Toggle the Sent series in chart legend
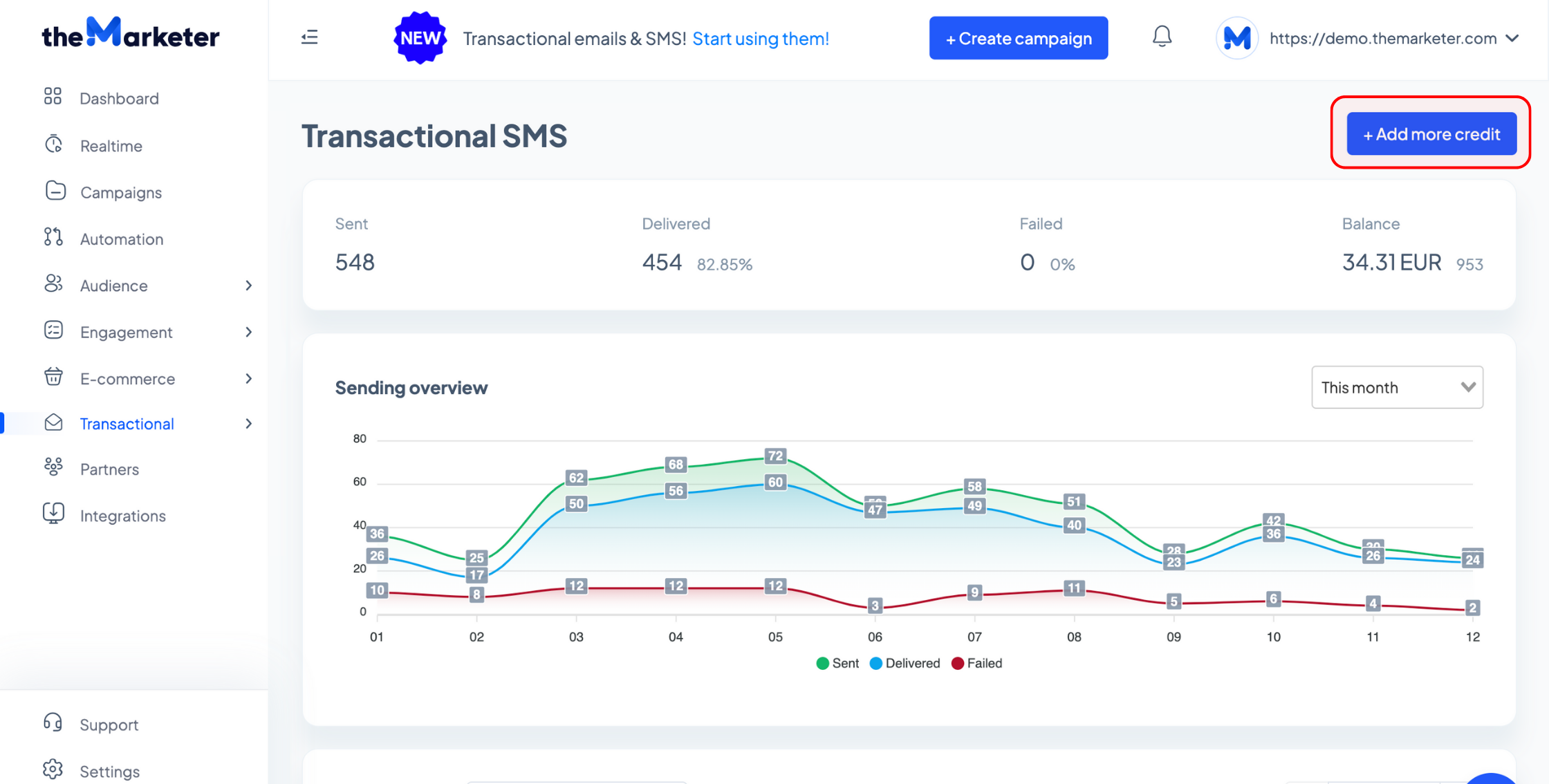The image size is (1549, 784). [x=837, y=663]
